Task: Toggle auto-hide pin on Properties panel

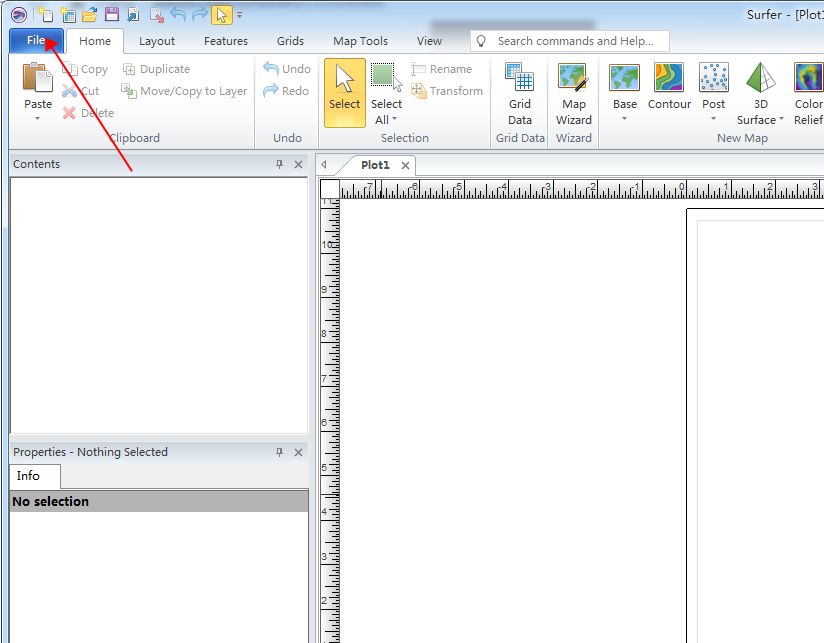Action: click(280, 453)
